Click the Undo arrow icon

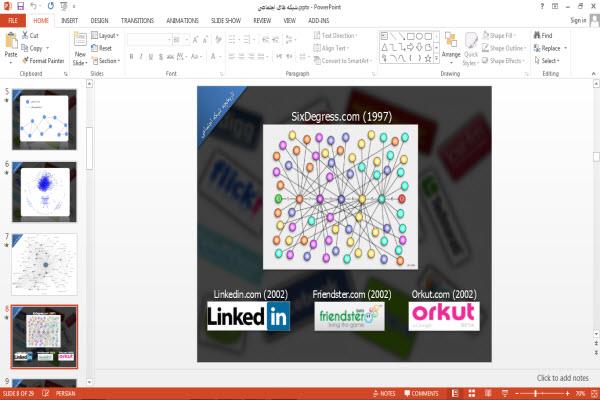34,6
